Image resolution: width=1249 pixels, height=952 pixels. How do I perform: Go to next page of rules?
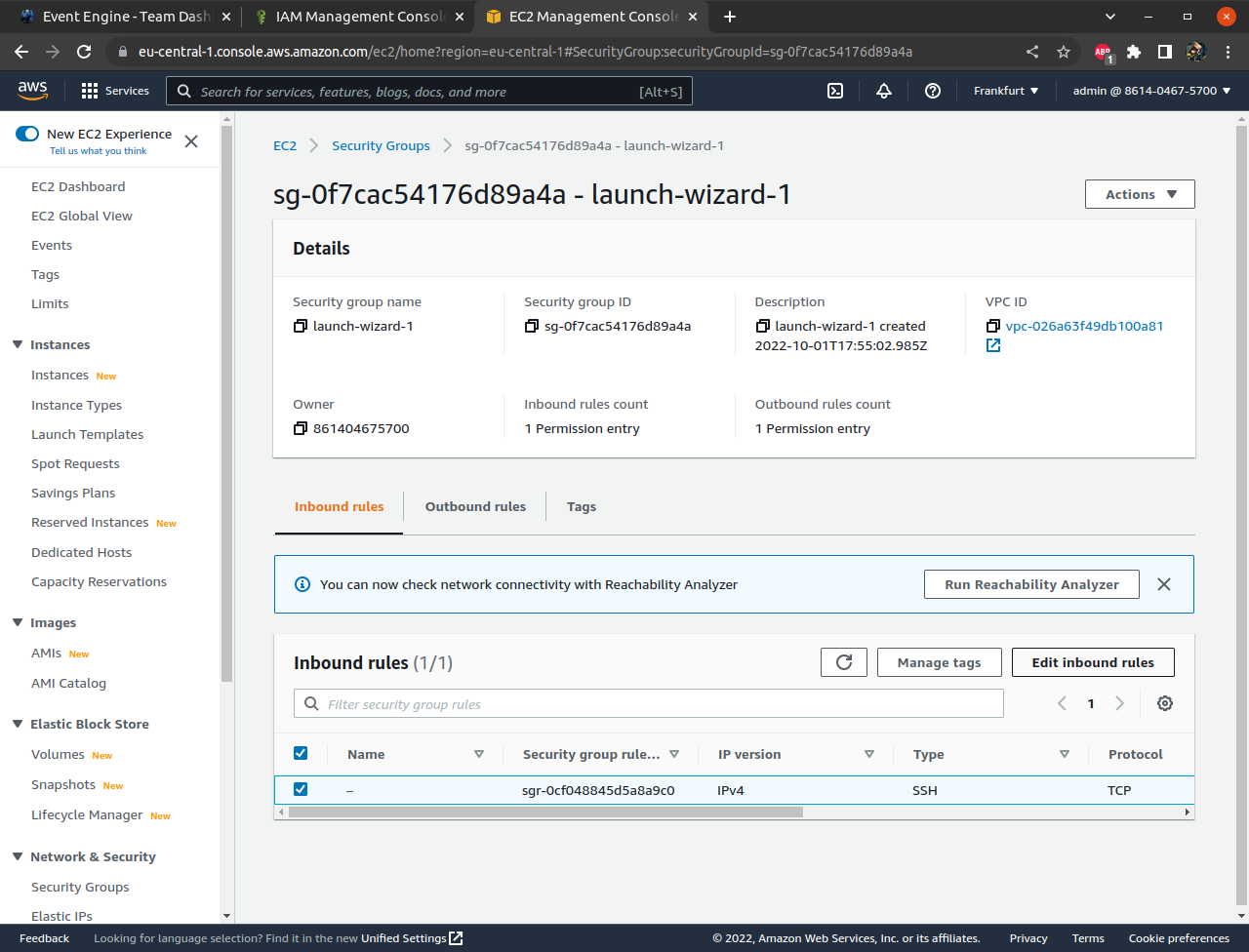1120,703
